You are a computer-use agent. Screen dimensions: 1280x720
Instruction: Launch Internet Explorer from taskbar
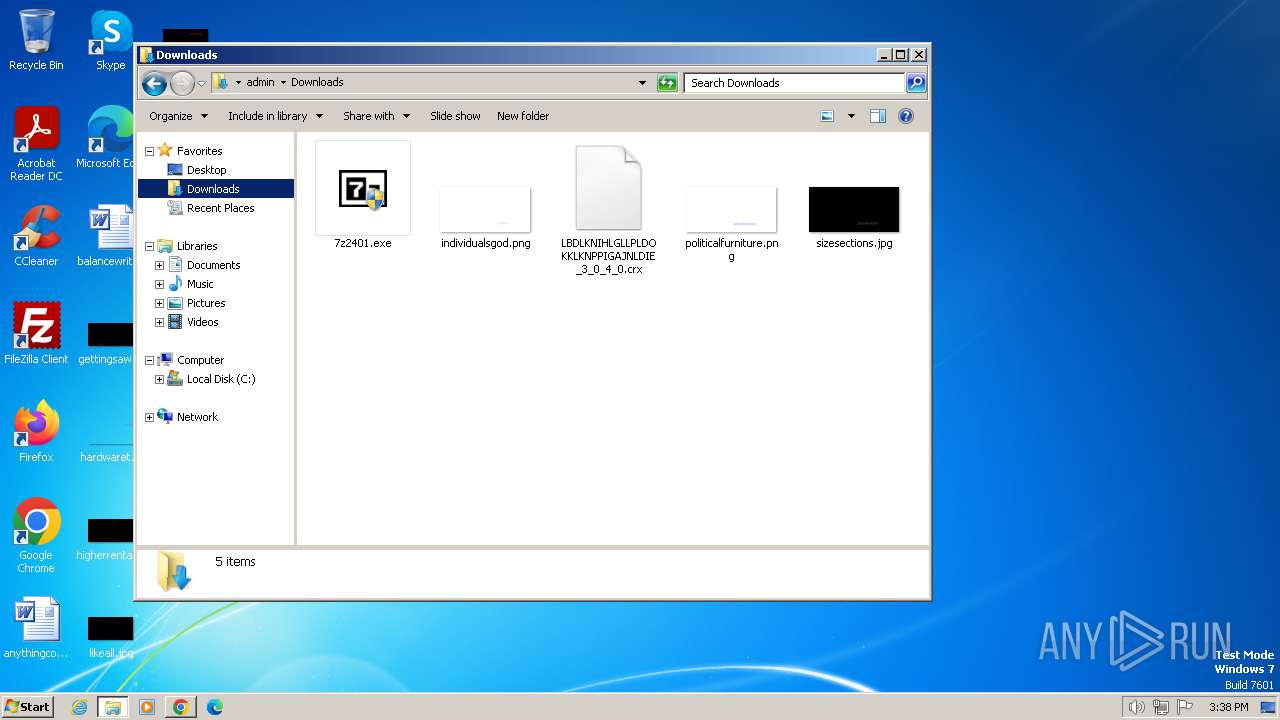(80, 707)
